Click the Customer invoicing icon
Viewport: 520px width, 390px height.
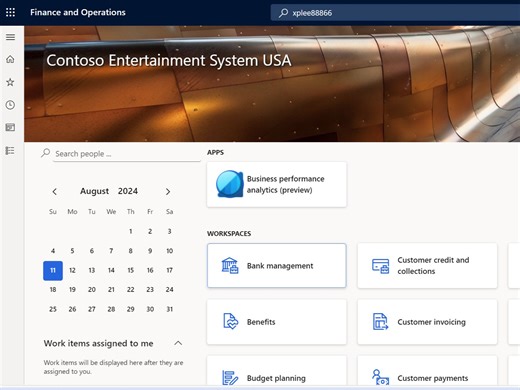380,322
